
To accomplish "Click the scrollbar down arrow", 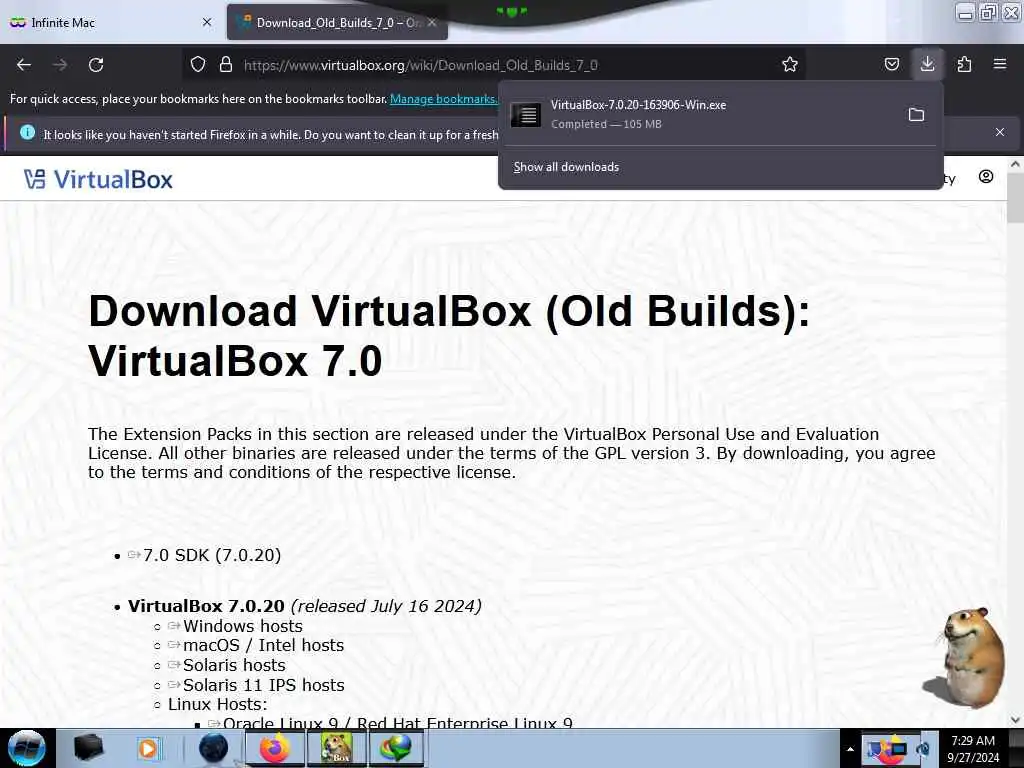I will click(x=1015, y=720).
